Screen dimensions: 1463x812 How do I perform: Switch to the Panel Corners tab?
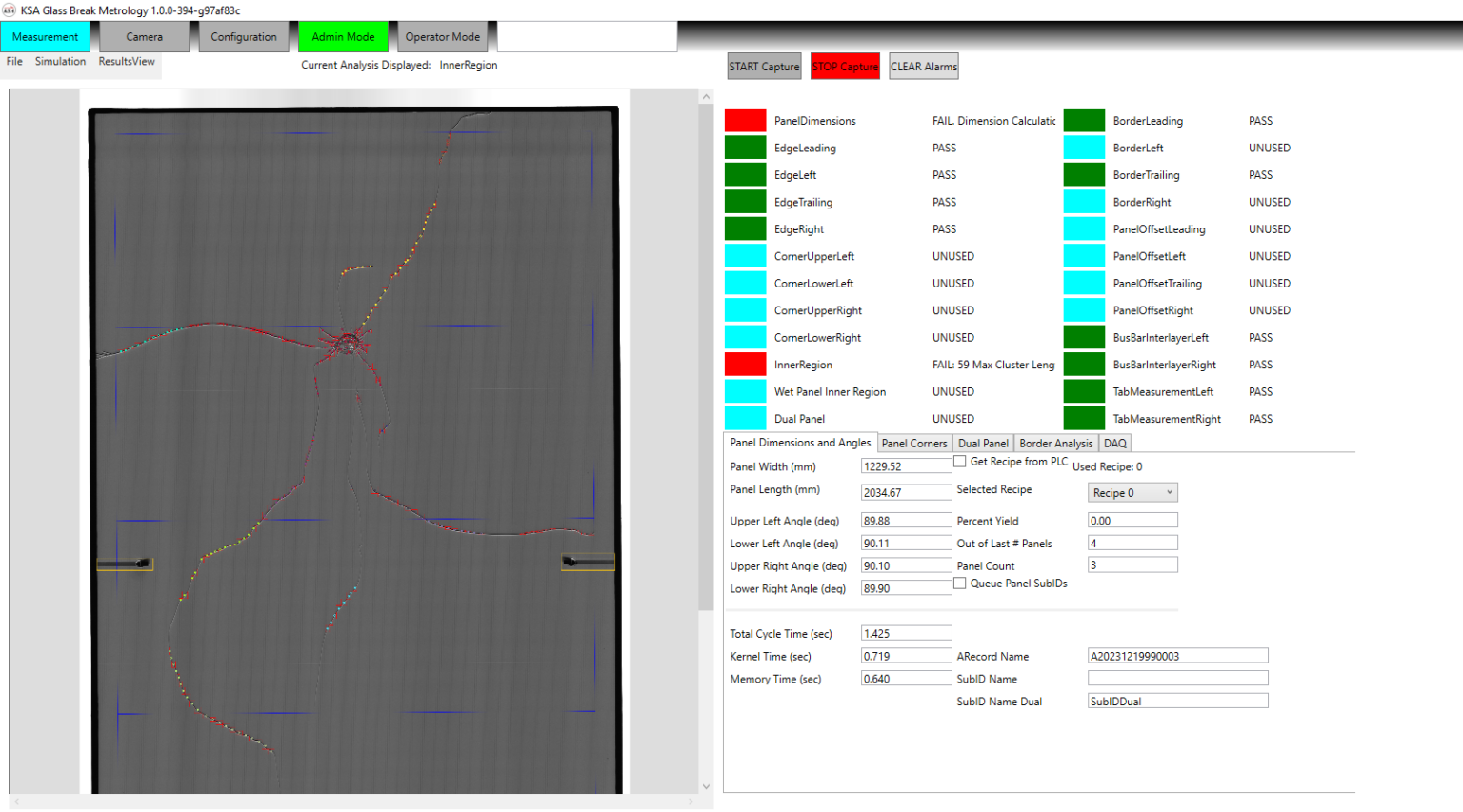(x=914, y=444)
